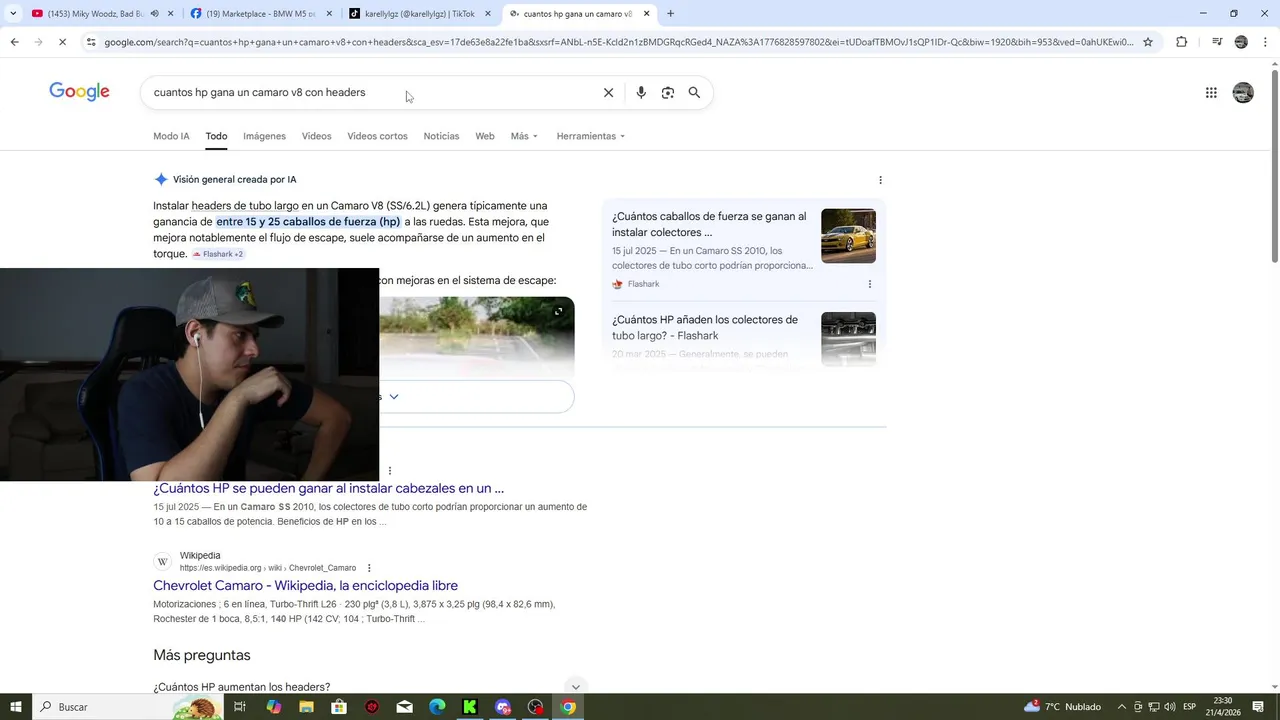Open the Mail app on taskbar
This screenshot has height=720, width=1280.
click(x=404, y=707)
